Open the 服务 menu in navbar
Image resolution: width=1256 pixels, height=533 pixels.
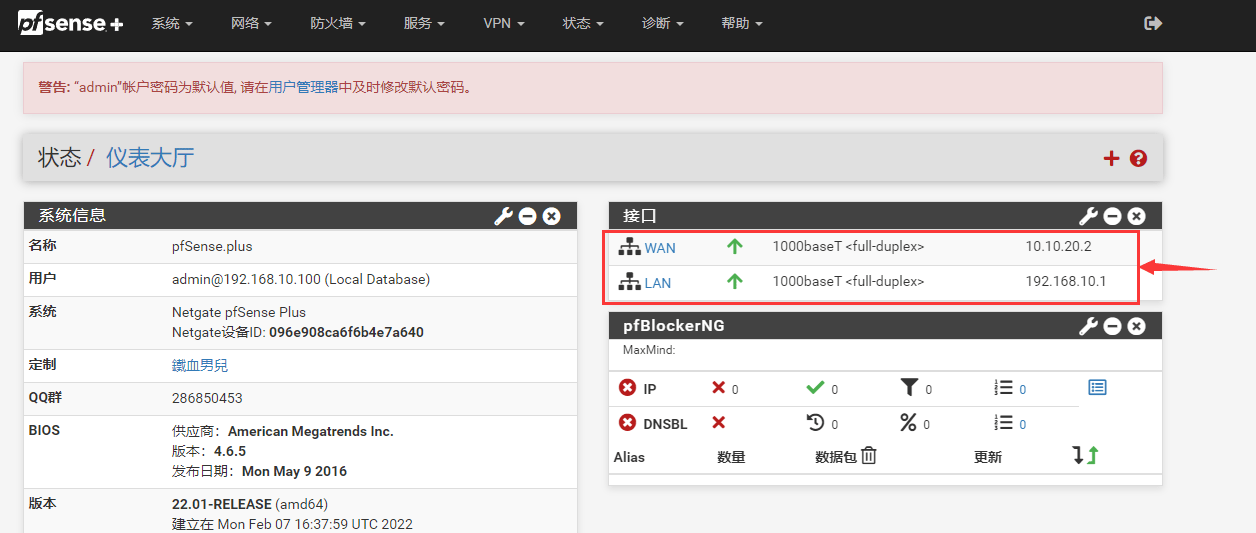[424, 23]
